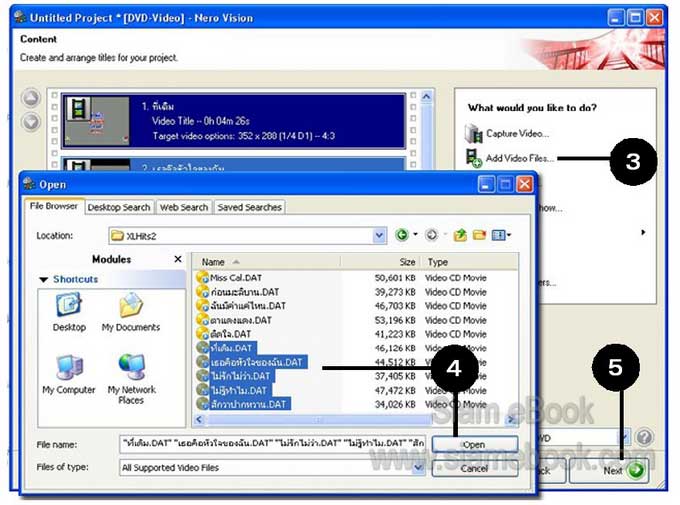
Task: Select the file ไม่รักไม่ว่า.DAT
Action: coord(240,376)
